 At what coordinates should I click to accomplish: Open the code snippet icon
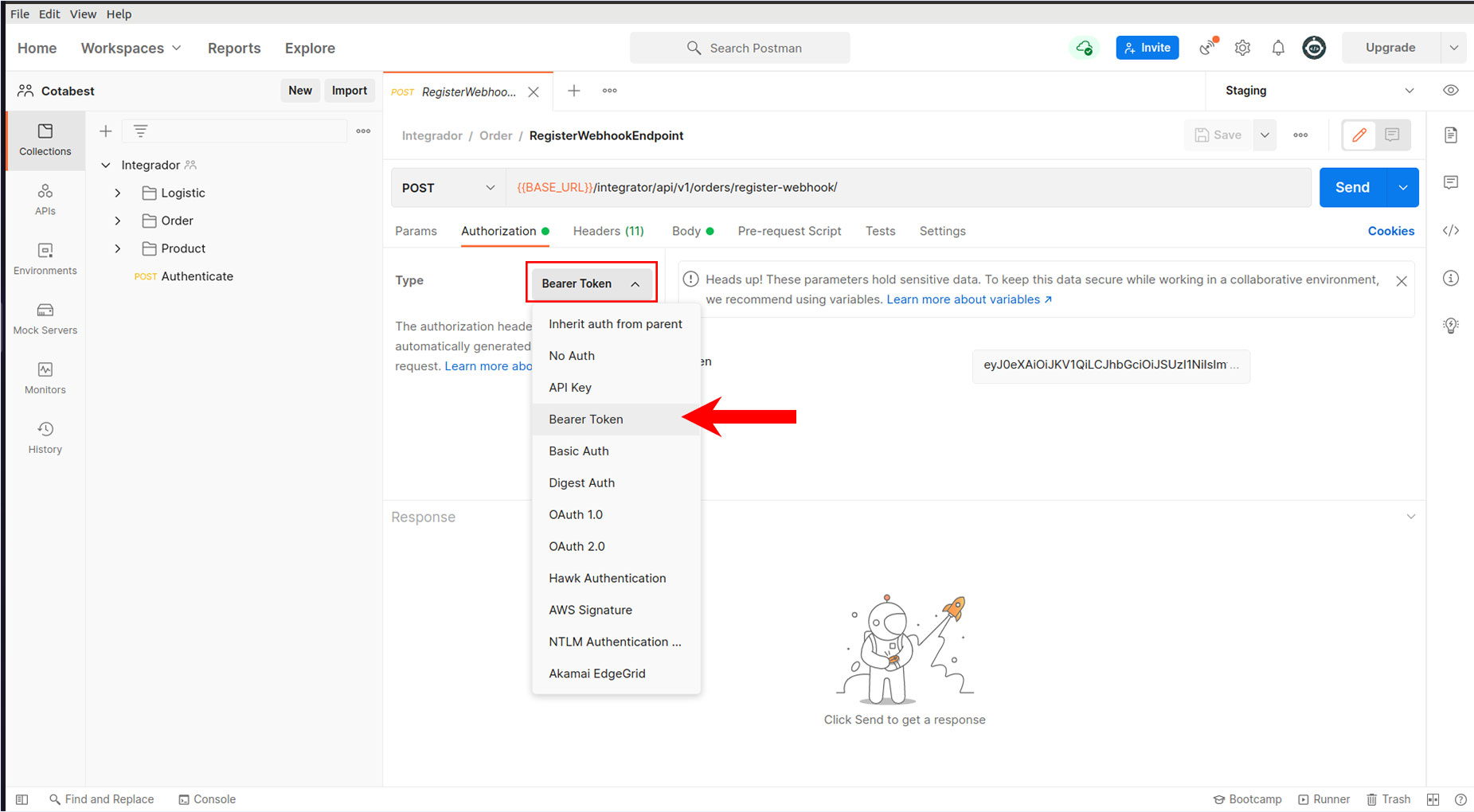[1451, 231]
